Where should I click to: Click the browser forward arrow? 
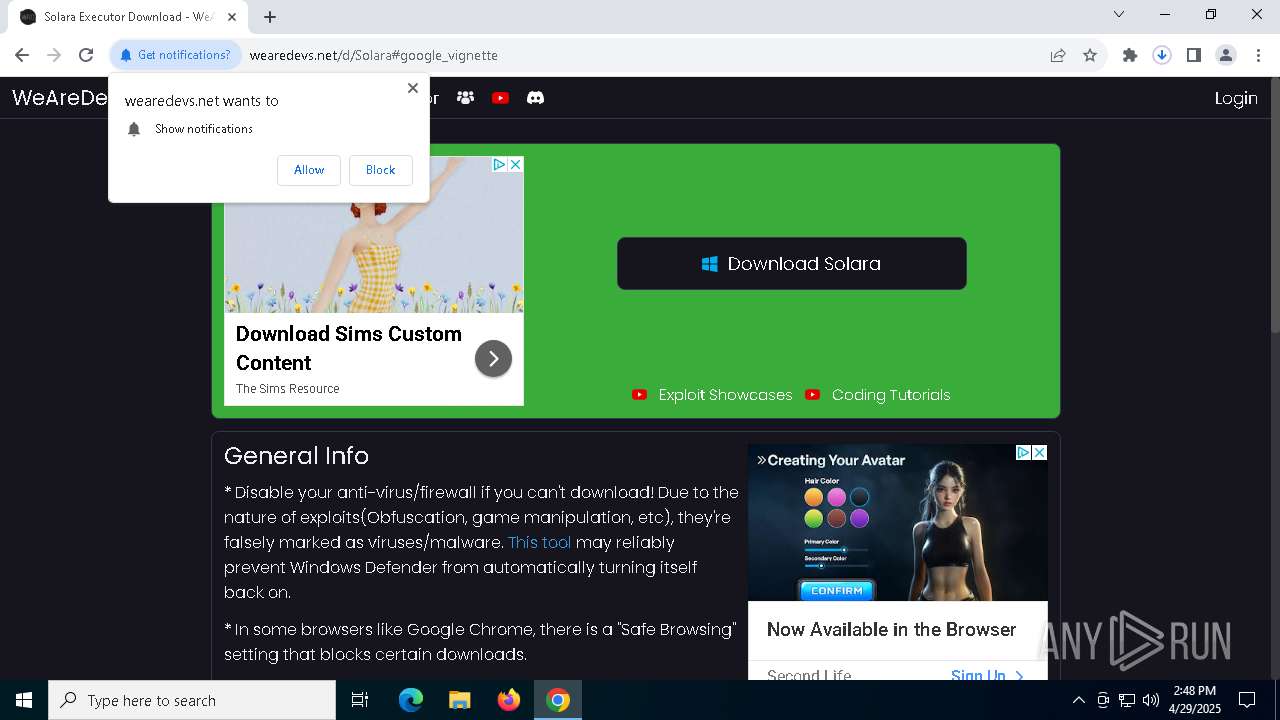54,55
